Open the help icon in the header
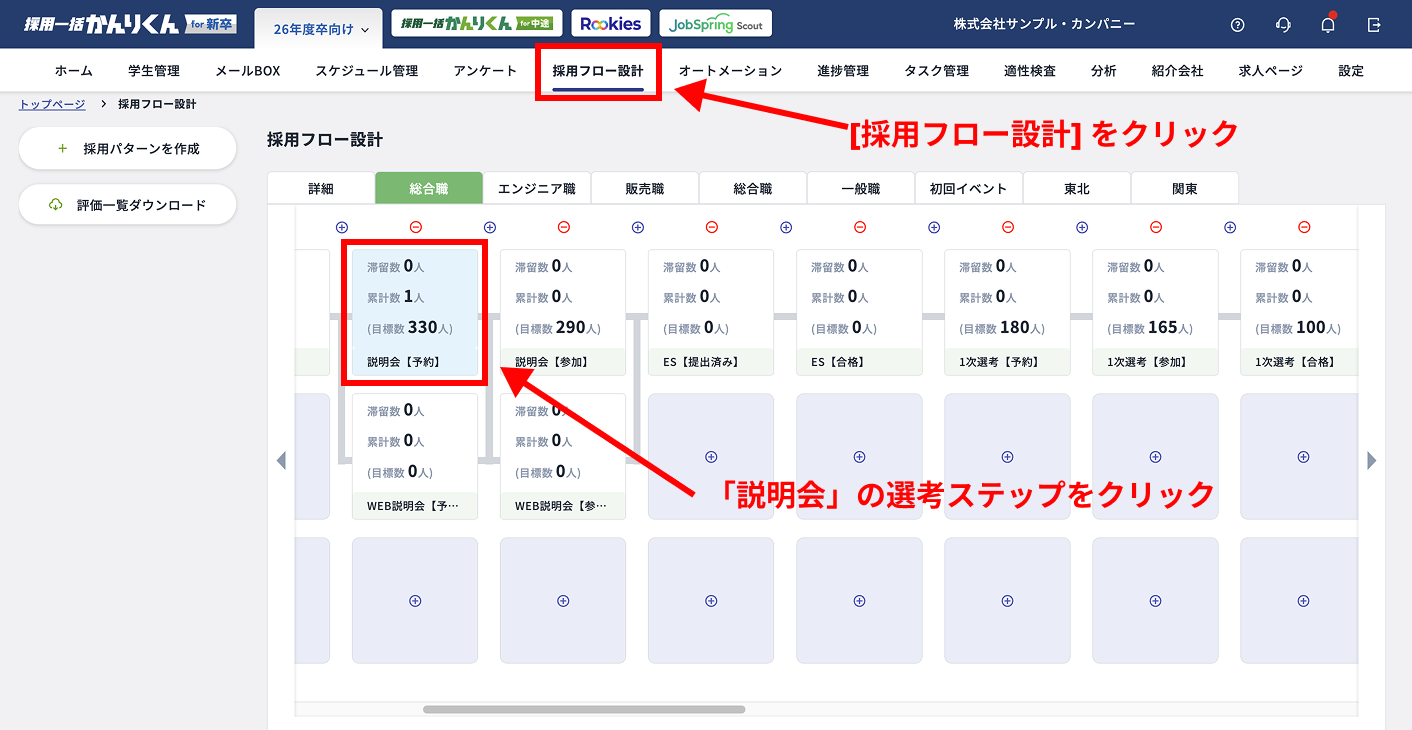The width and height of the screenshot is (1412, 730). pyautogui.click(x=1237, y=24)
